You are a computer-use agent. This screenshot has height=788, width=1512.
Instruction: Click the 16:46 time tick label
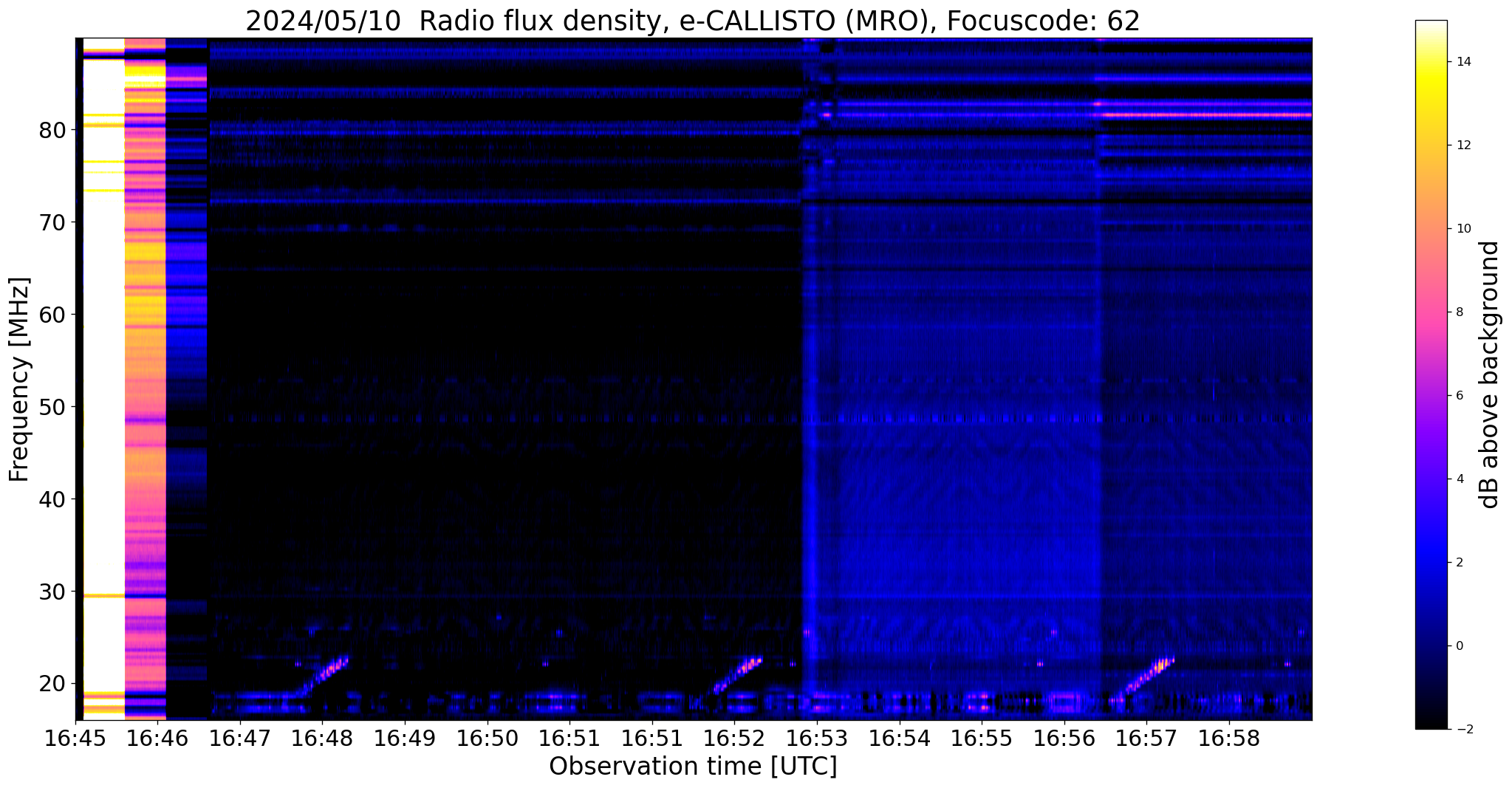(157, 739)
